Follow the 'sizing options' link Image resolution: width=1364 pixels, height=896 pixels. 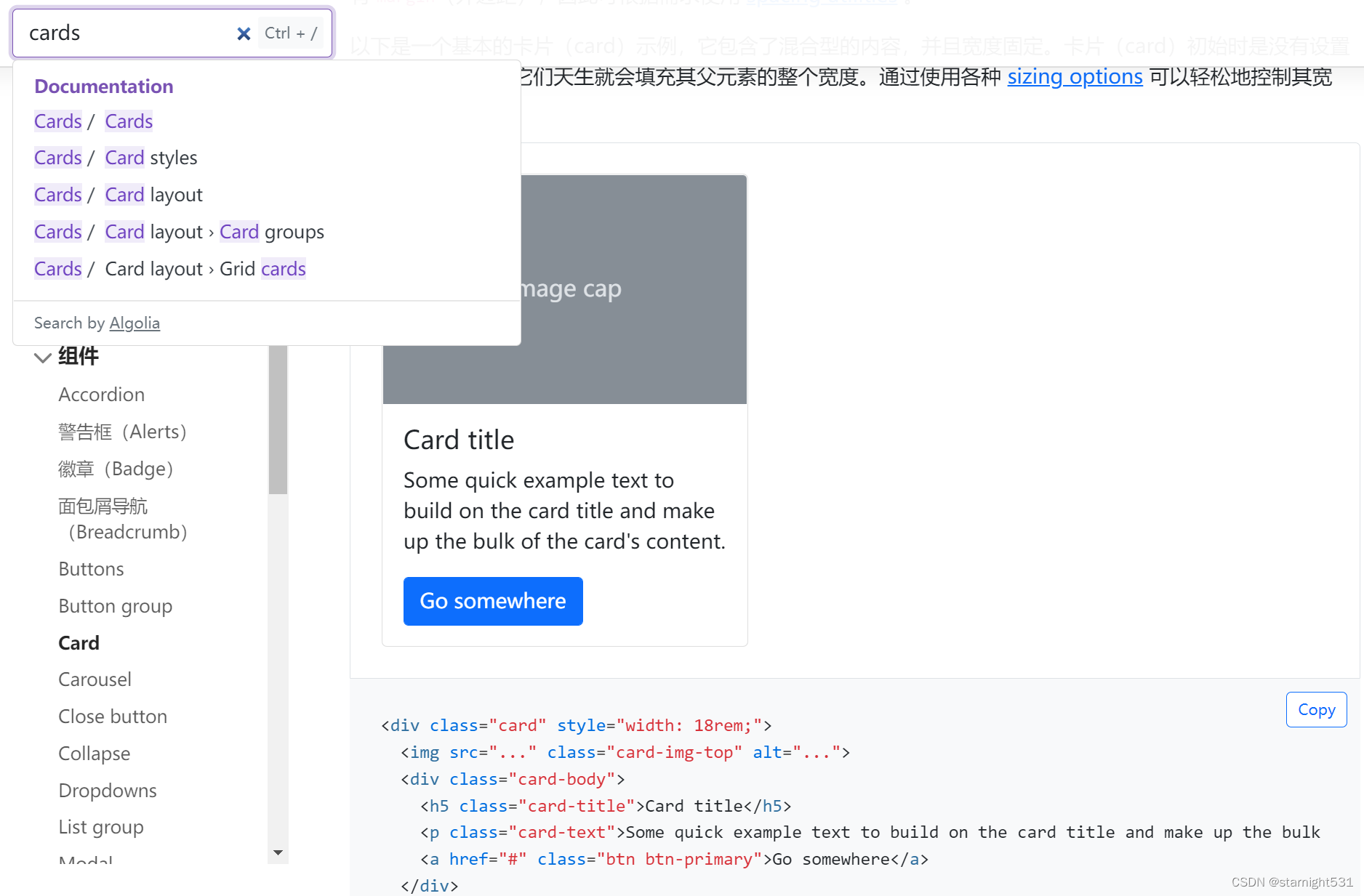1075,76
